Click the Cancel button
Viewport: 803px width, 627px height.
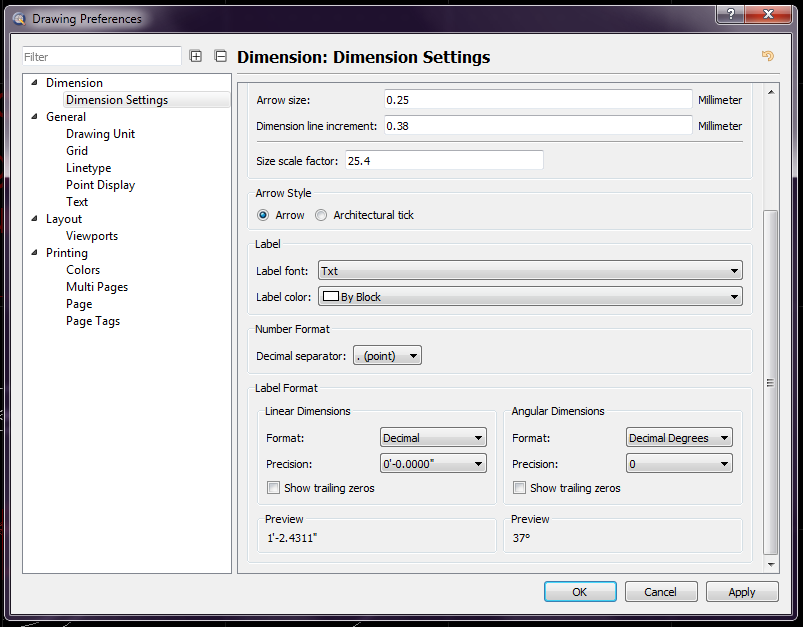(x=661, y=592)
